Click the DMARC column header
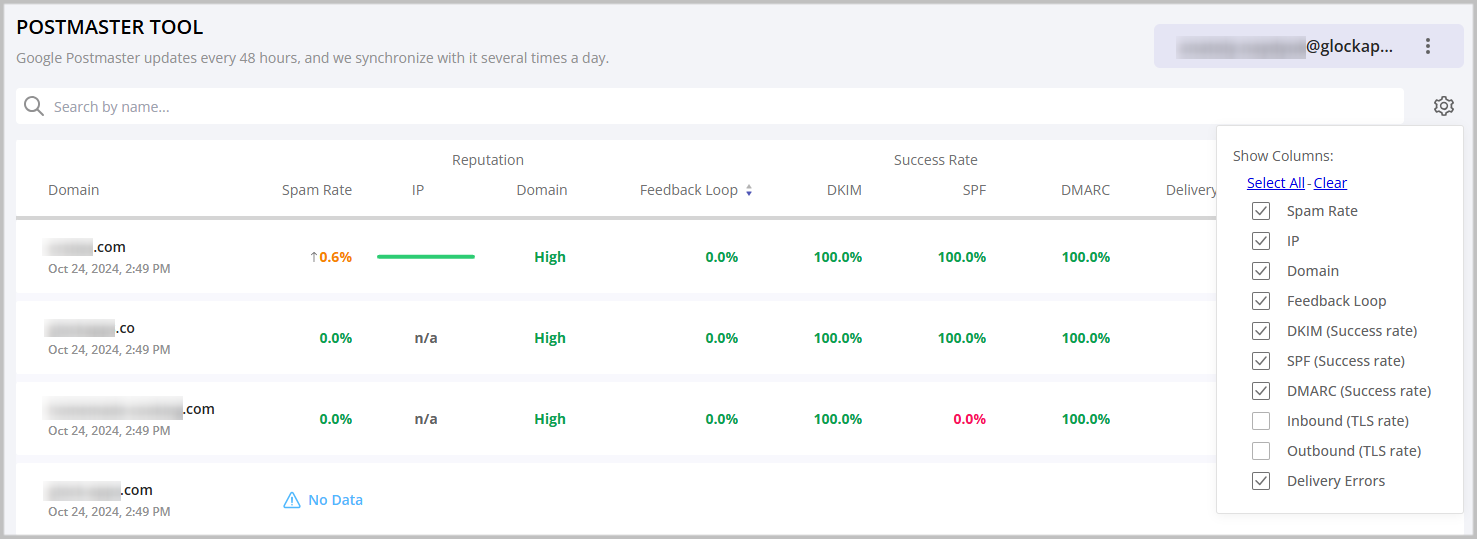Screen dimensions: 1477x539 (x=1085, y=190)
